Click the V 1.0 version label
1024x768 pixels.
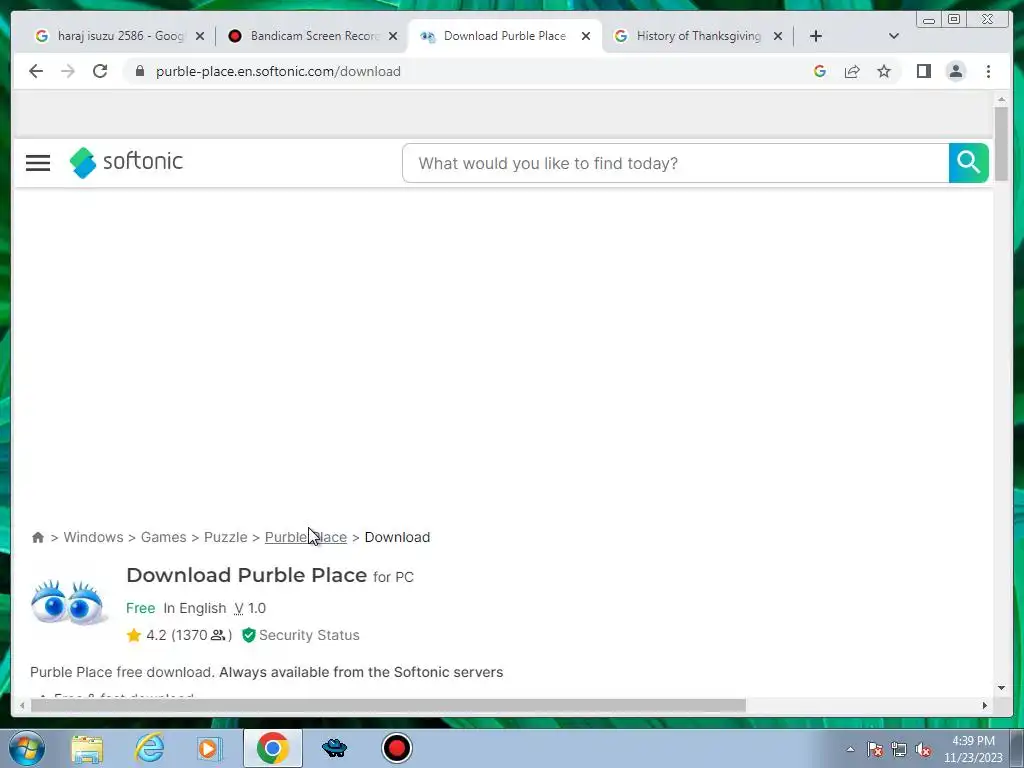250,608
